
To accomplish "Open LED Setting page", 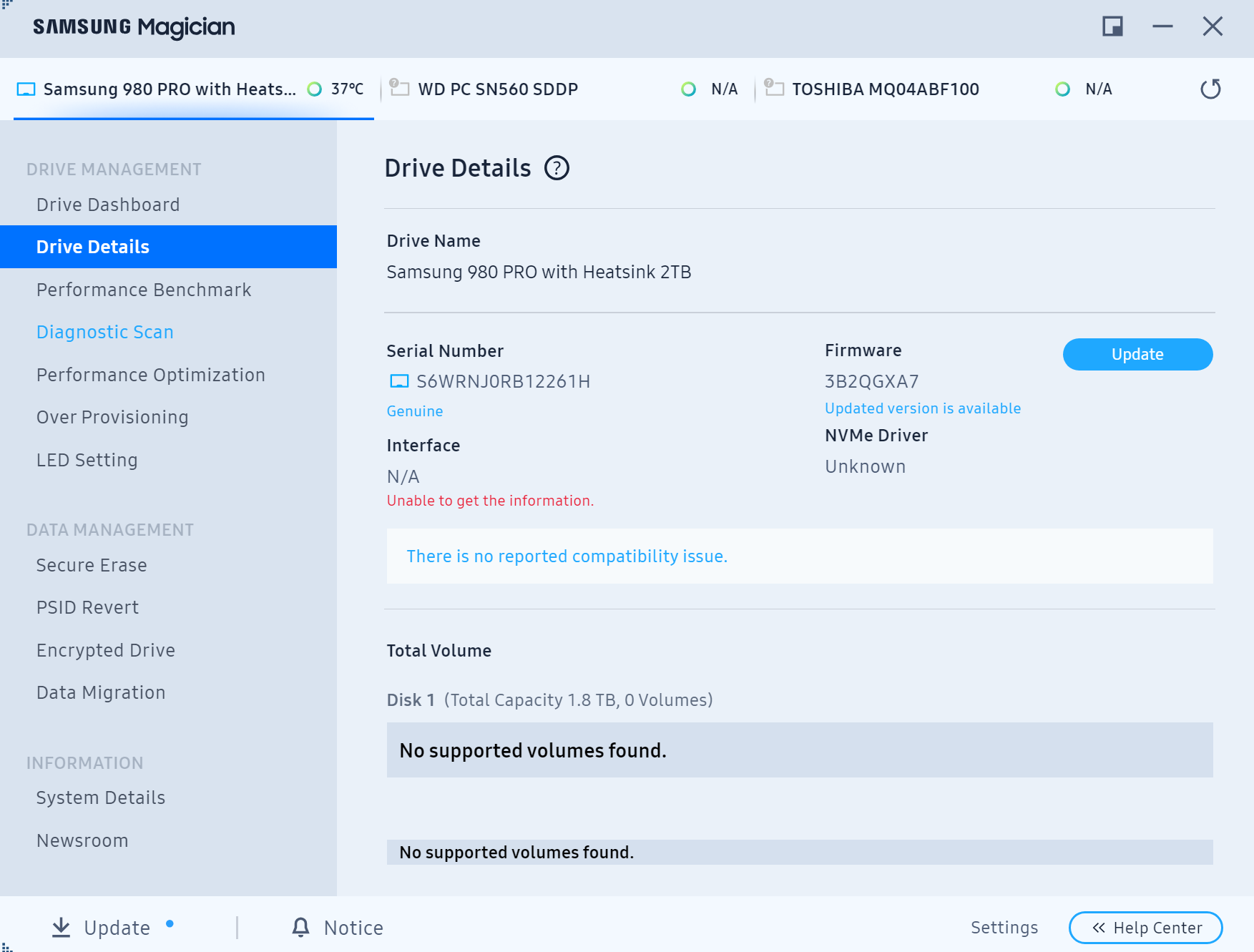I will point(168,460).
